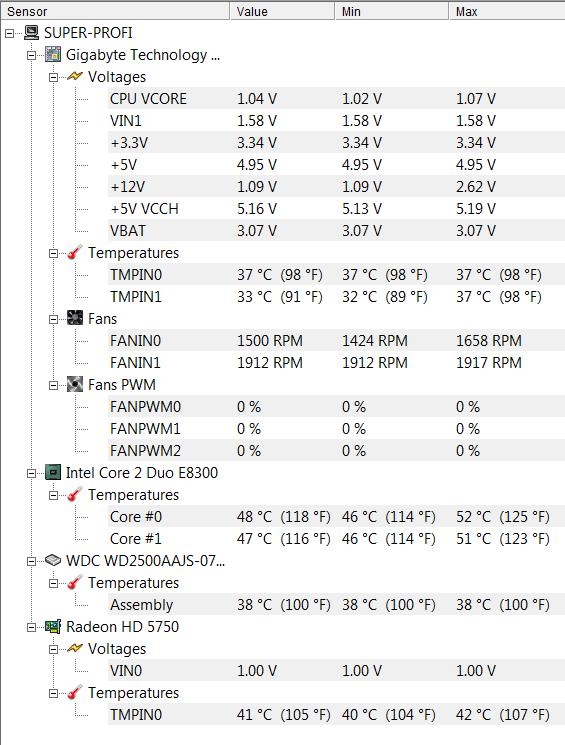Select the CPU VCORE row
This screenshot has height=745, width=565.
[336, 98]
